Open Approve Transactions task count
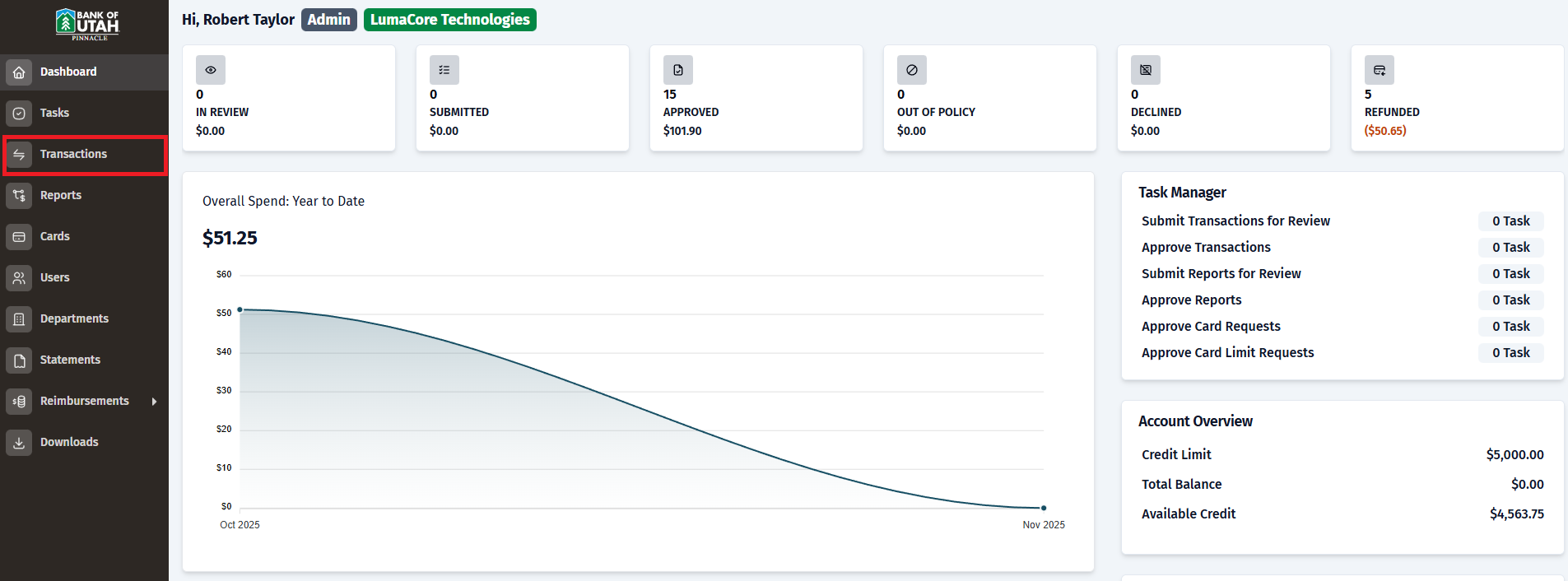The image size is (1568, 581). coord(1511,248)
